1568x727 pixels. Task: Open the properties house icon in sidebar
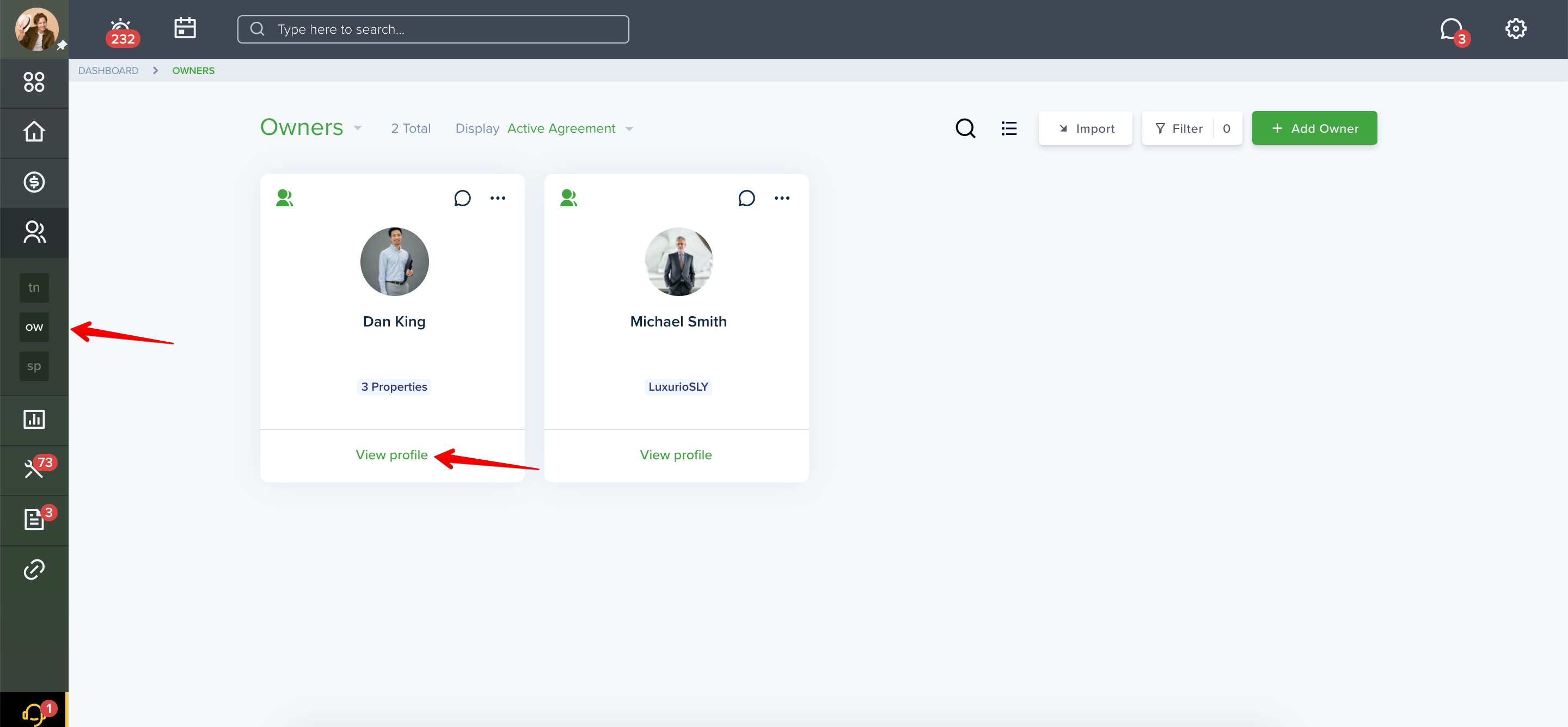[x=34, y=132]
